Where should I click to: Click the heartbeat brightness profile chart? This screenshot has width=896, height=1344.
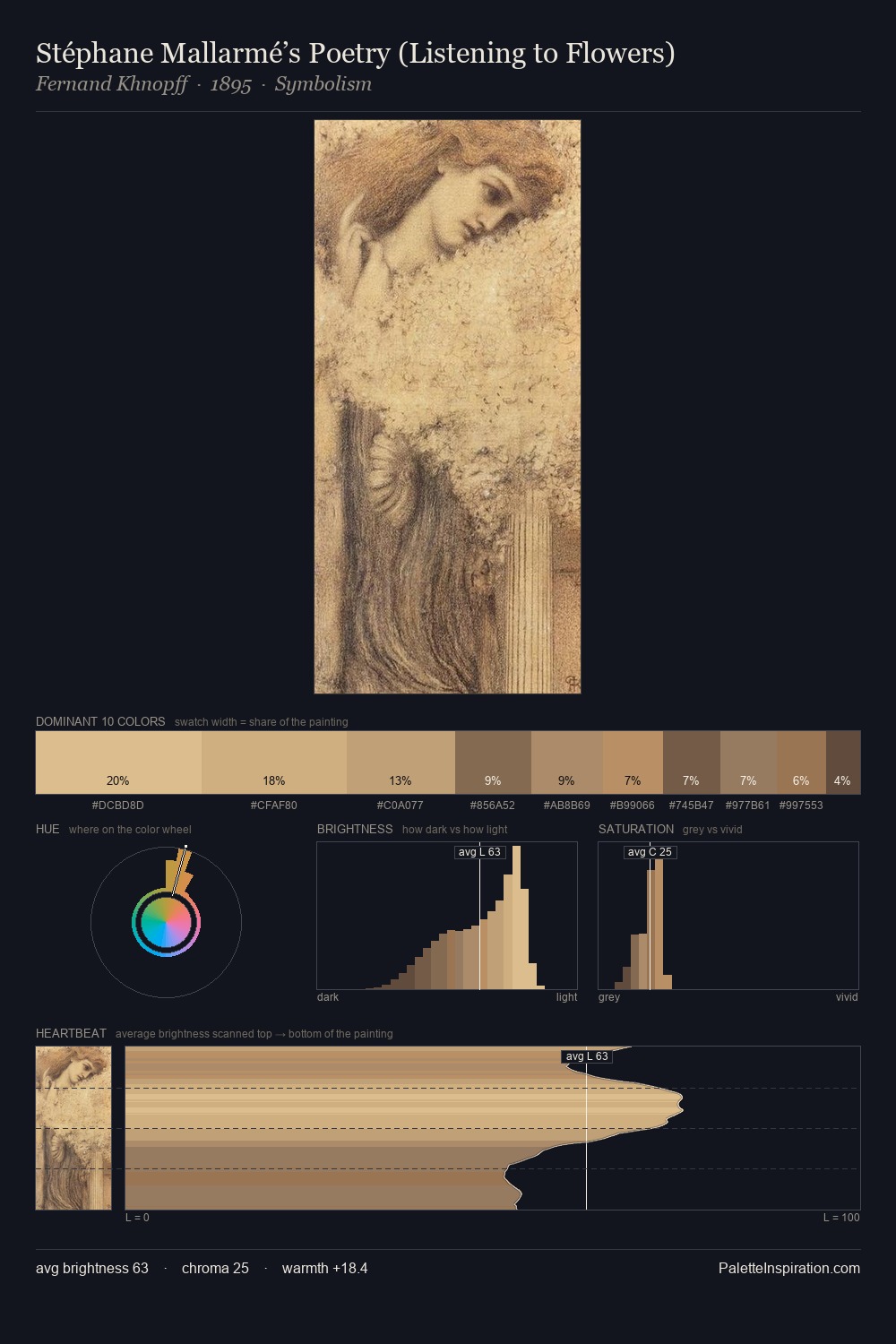(x=493, y=1128)
